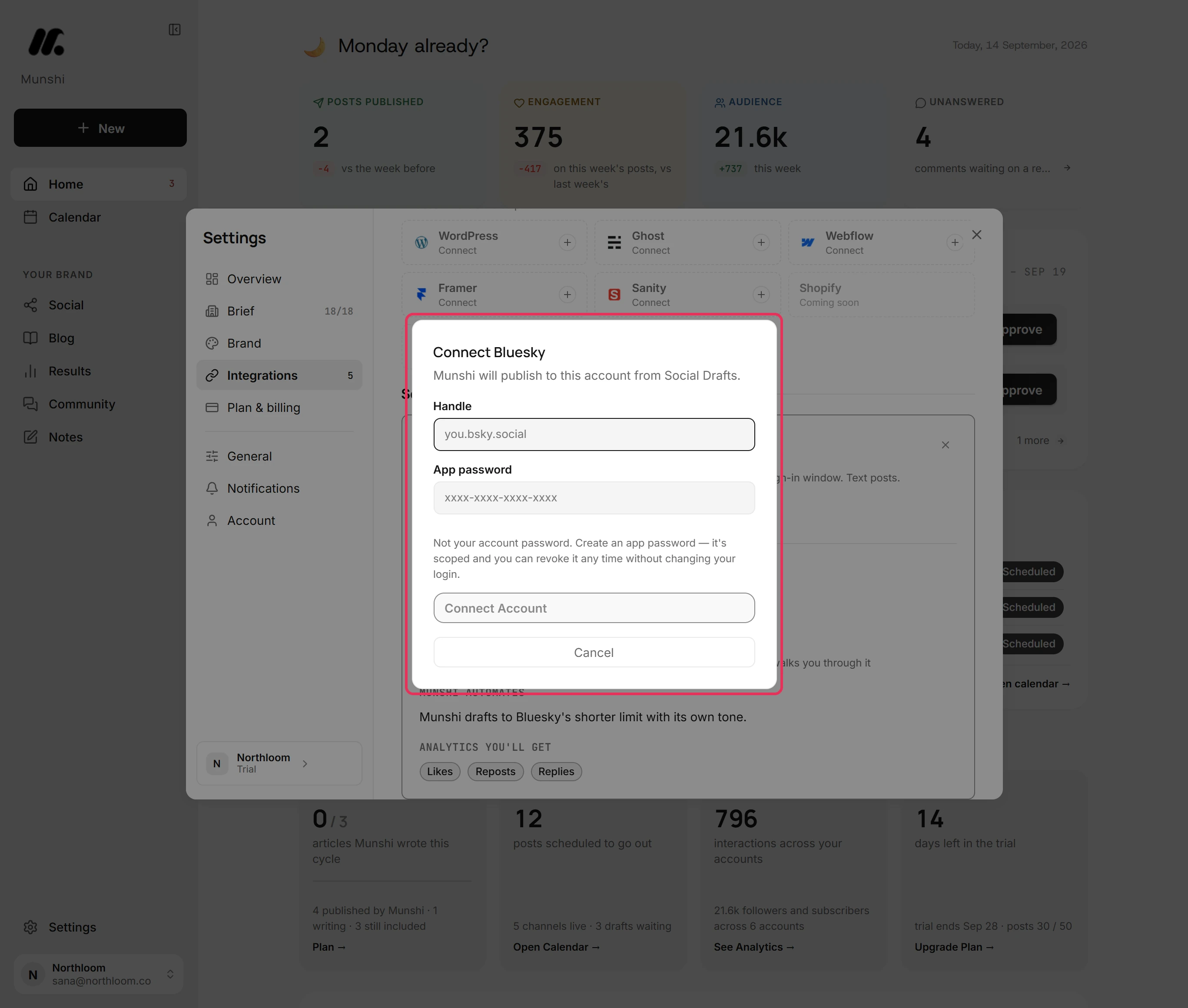The image size is (1188, 1008).
Task: Open Calendar in sidebar
Action: [99, 217]
